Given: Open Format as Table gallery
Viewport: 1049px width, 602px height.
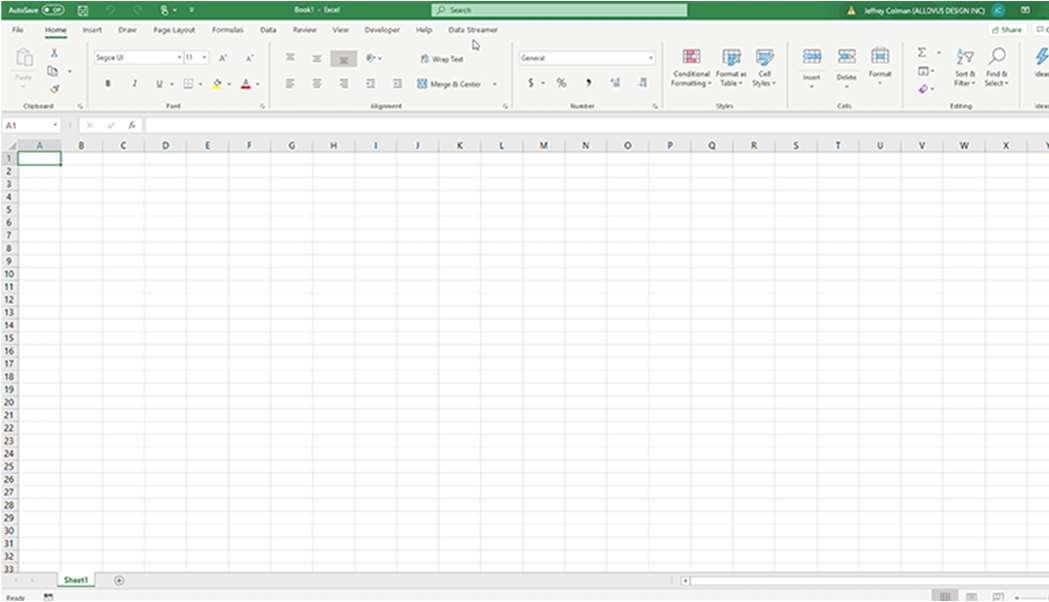Looking at the screenshot, I should (x=731, y=67).
